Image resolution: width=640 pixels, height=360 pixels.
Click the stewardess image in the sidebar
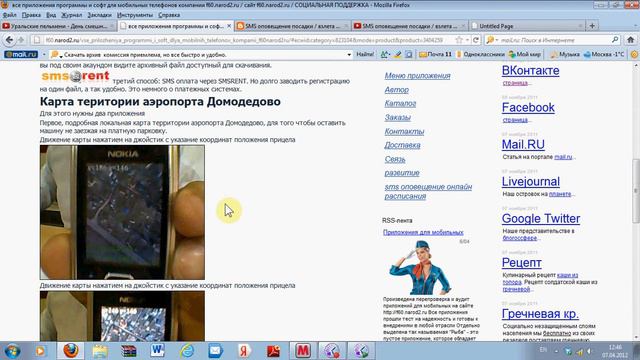(x=420, y=267)
